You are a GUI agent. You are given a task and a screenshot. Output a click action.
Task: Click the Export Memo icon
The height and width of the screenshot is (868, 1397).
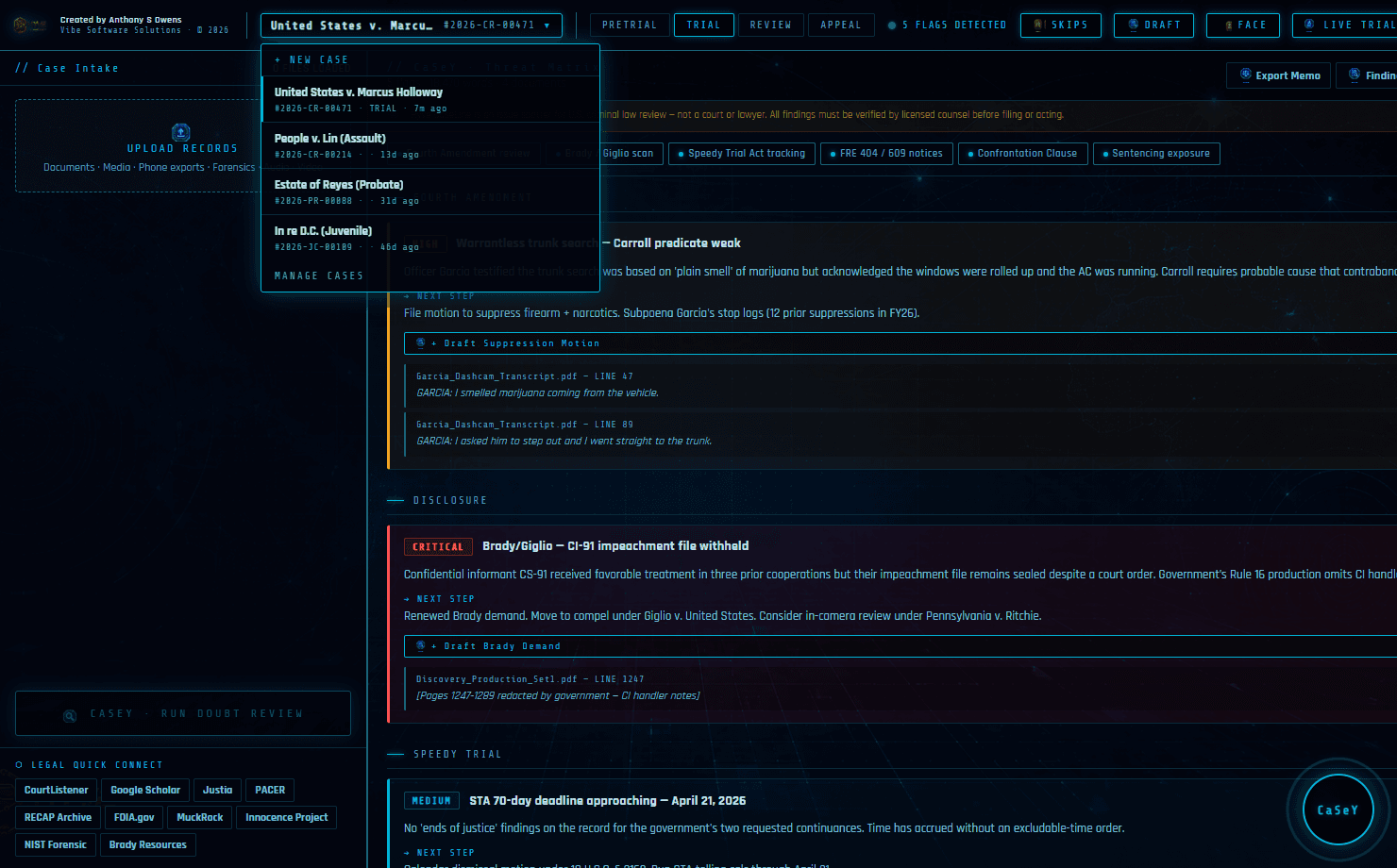pyautogui.click(x=1245, y=75)
